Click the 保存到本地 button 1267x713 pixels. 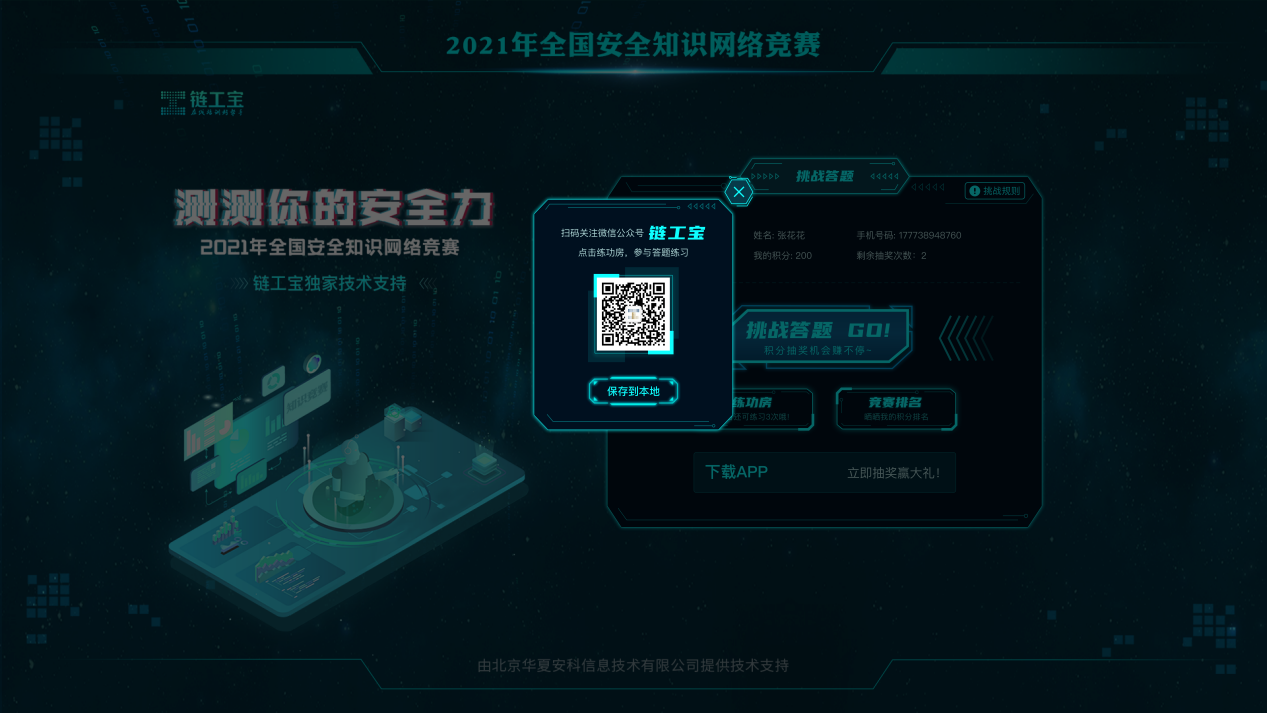[x=633, y=391]
